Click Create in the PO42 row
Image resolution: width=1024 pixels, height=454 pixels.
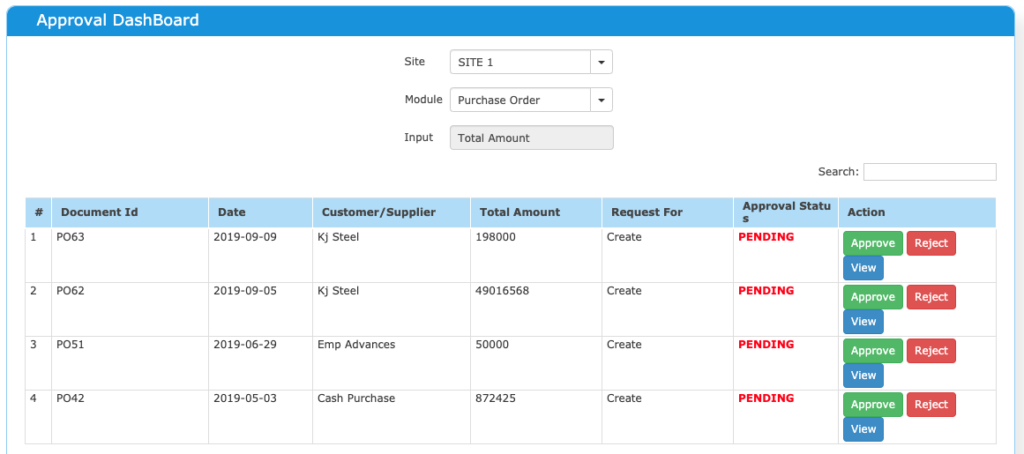[x=624, y=398]
